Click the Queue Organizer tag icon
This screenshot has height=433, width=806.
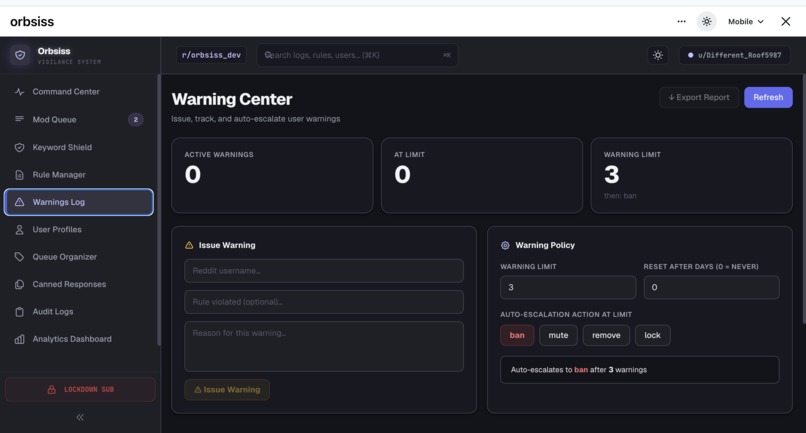click(x=20, y=257)
